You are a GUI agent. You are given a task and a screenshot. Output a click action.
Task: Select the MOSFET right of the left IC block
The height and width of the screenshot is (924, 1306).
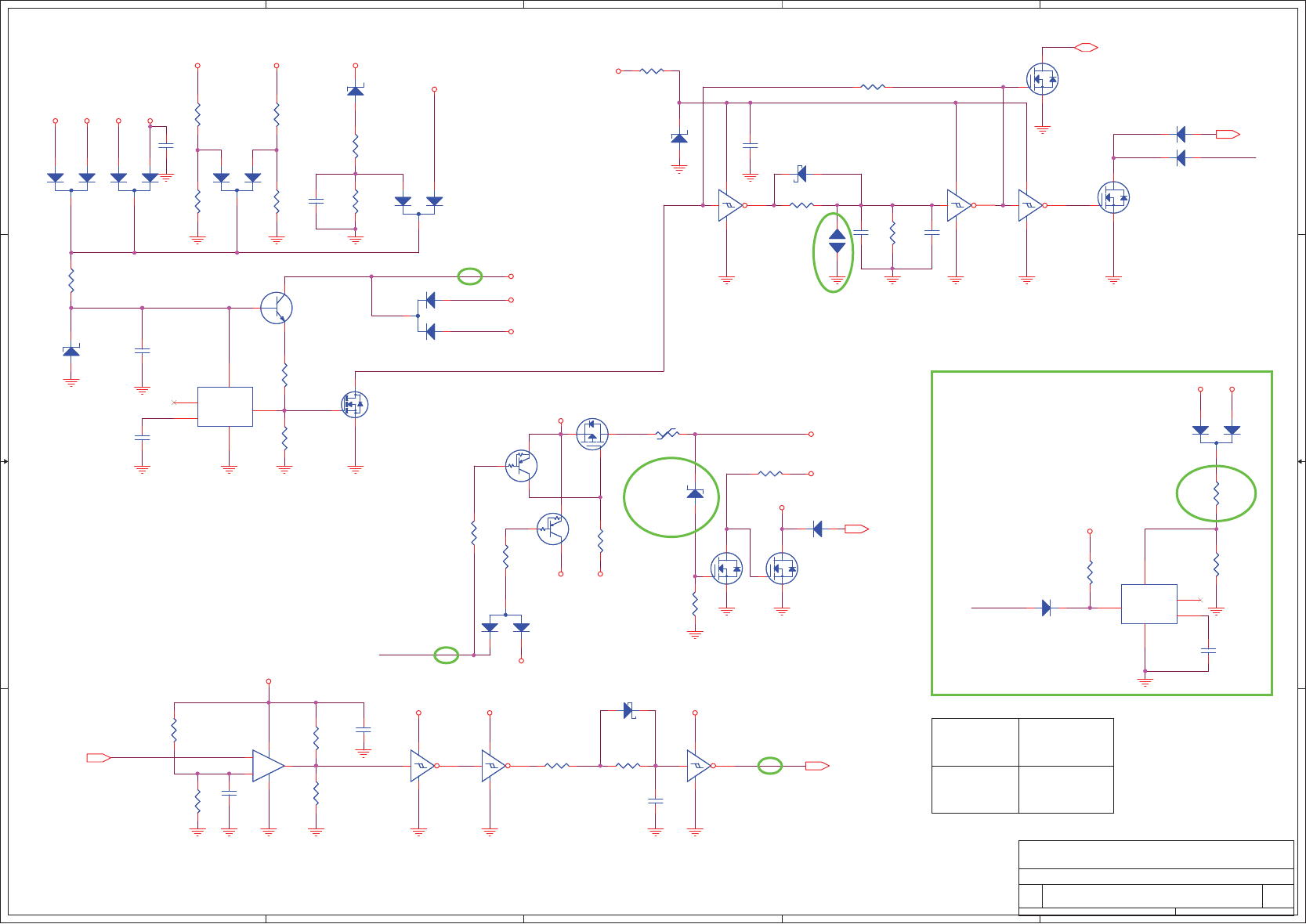pyautogui.click(x=355, y=405)
